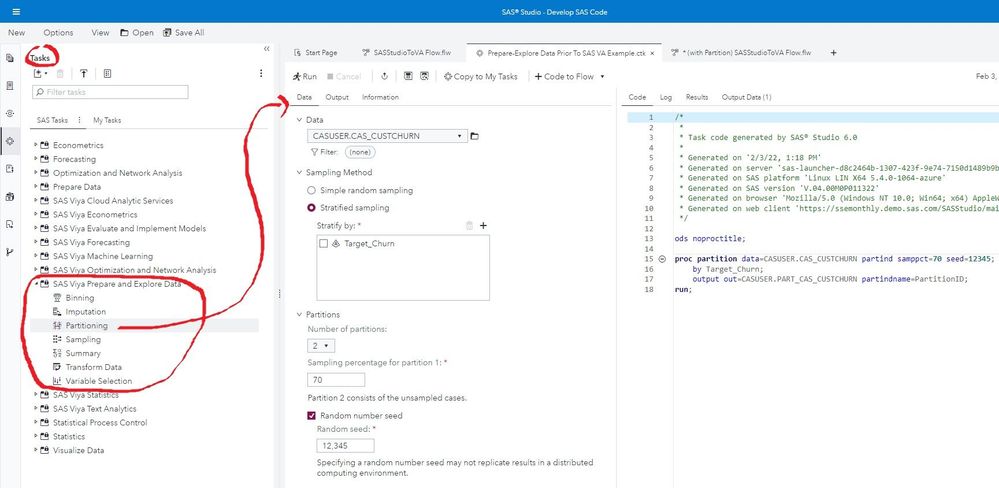Expand the Econometrics task folder
Viewport: 999px width, 488px height.
point(36,145)
